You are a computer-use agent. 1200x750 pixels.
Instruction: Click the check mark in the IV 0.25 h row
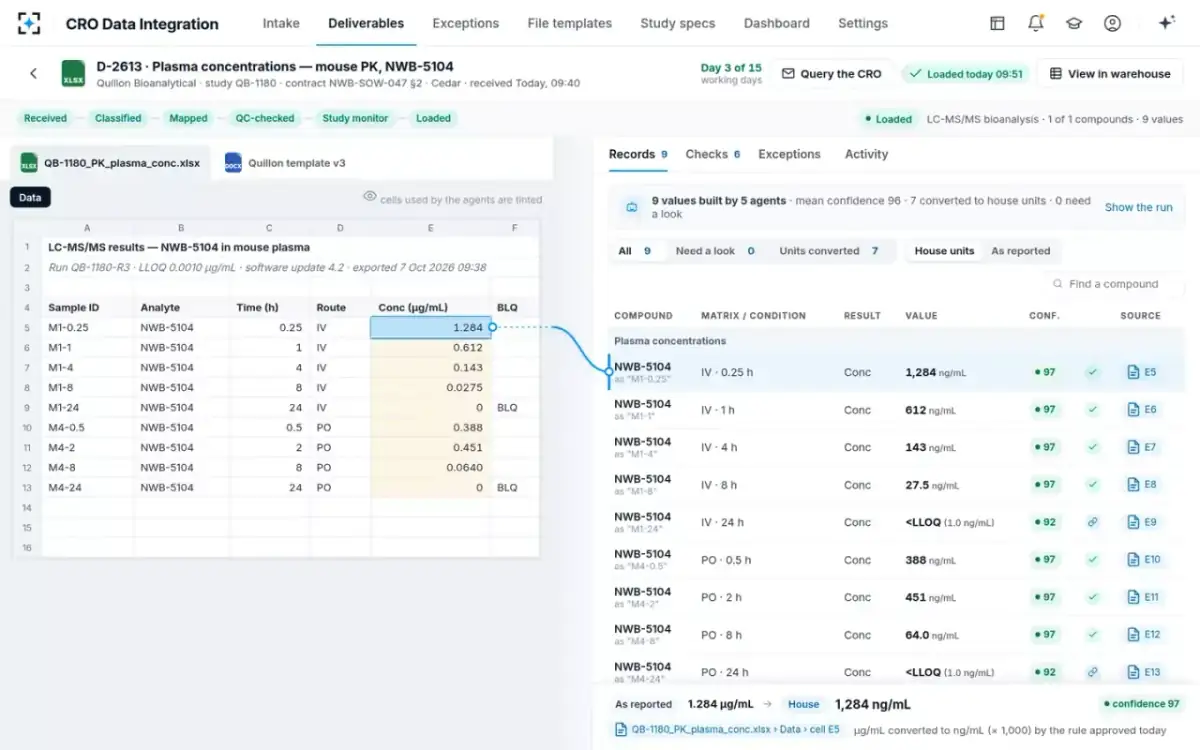coord(1092,372)
